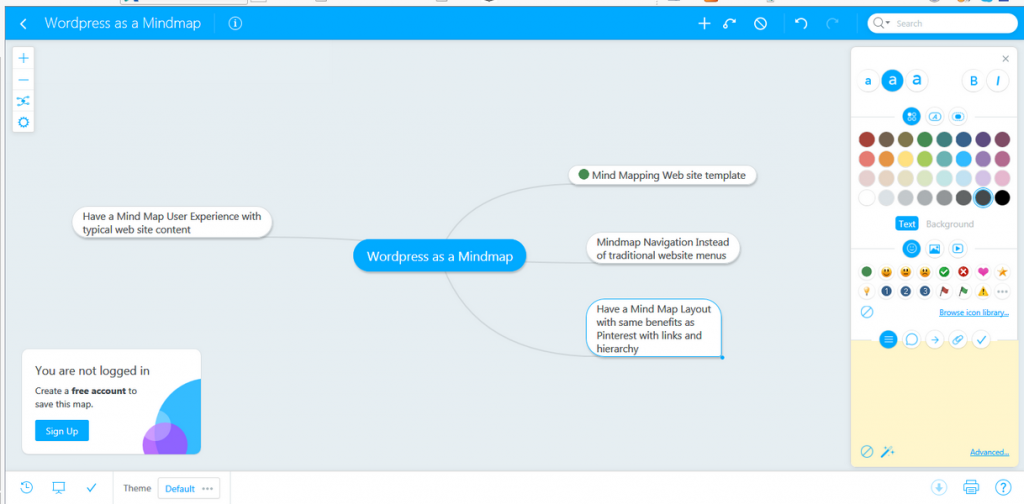Image resolution: width=1024 pixels, height=504 pixels.
Task: Remove icon using no-icon circle
Action: tap(867, 312)
